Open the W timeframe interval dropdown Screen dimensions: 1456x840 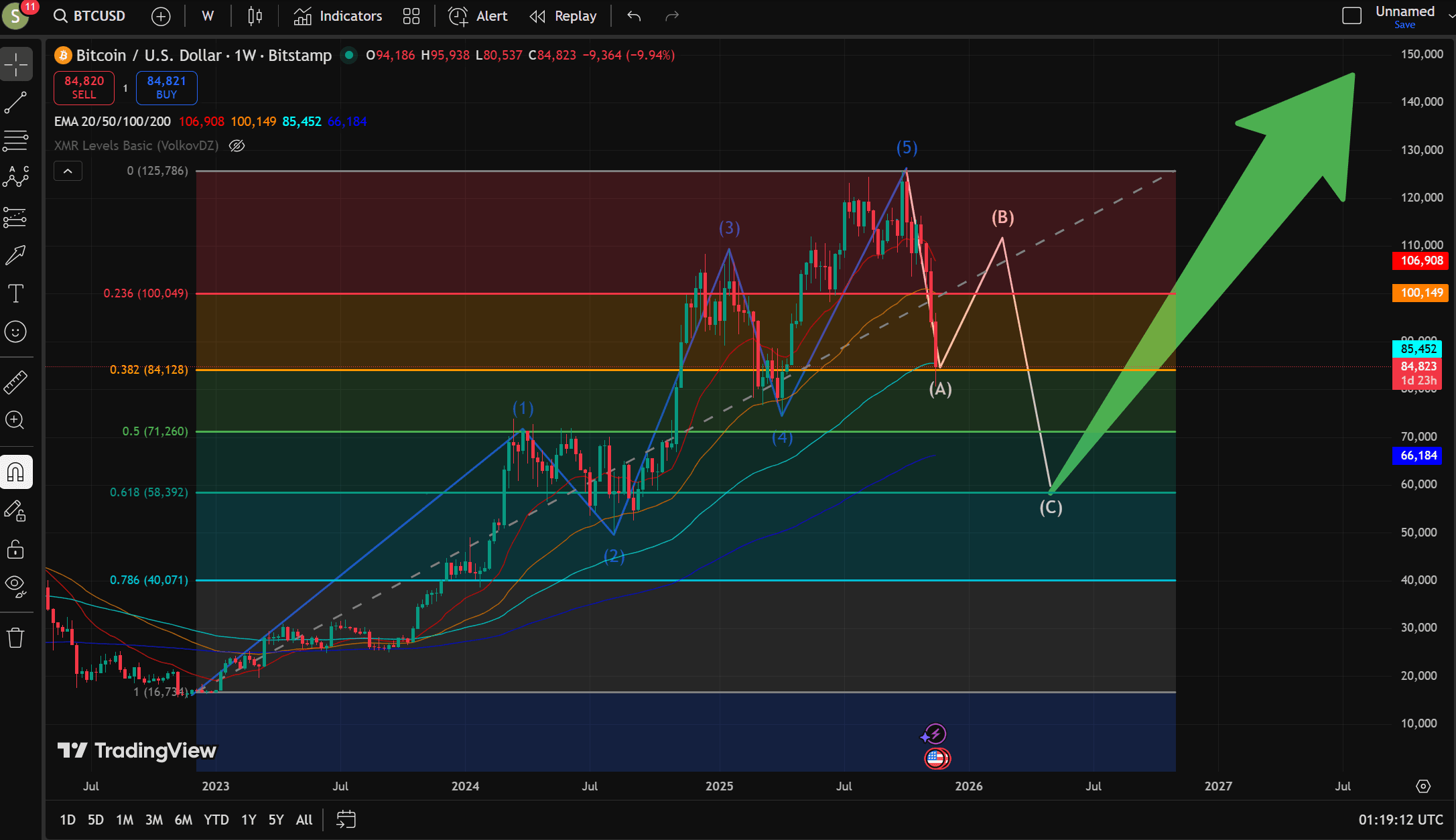point(208,16)
